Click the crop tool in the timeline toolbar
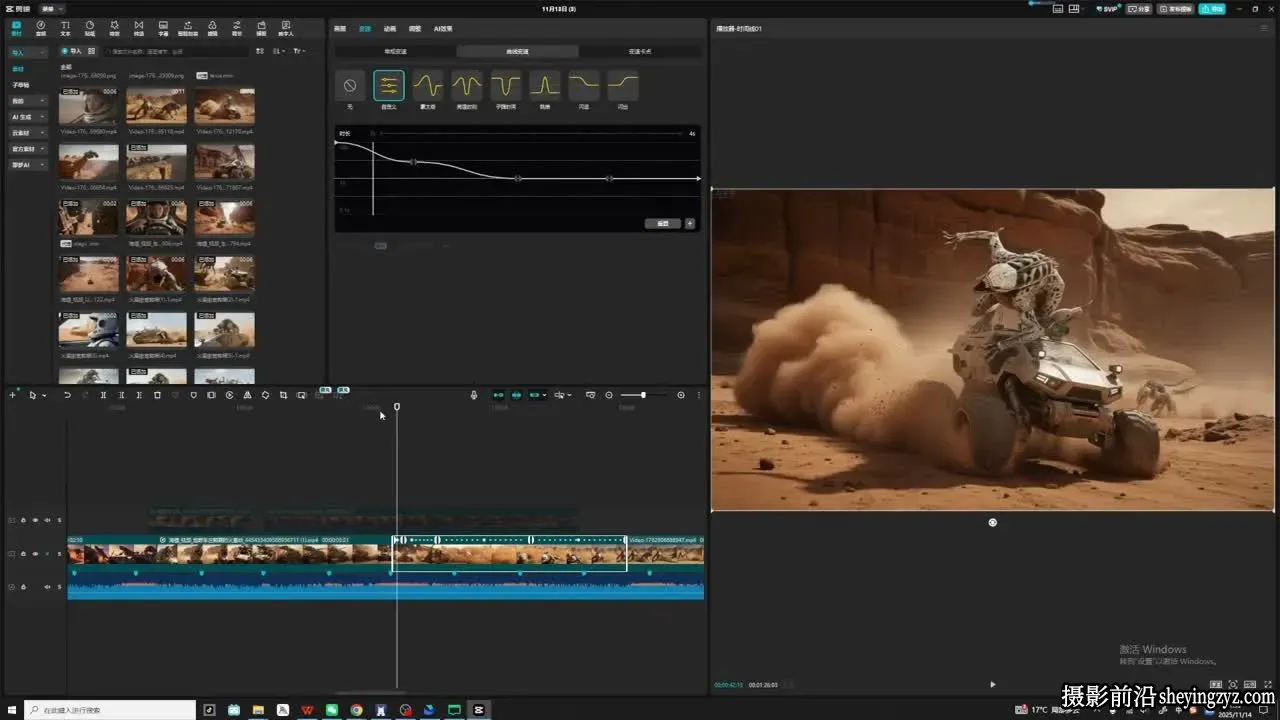Viewport: 1280px width, 720px height. tap(283, 395)
